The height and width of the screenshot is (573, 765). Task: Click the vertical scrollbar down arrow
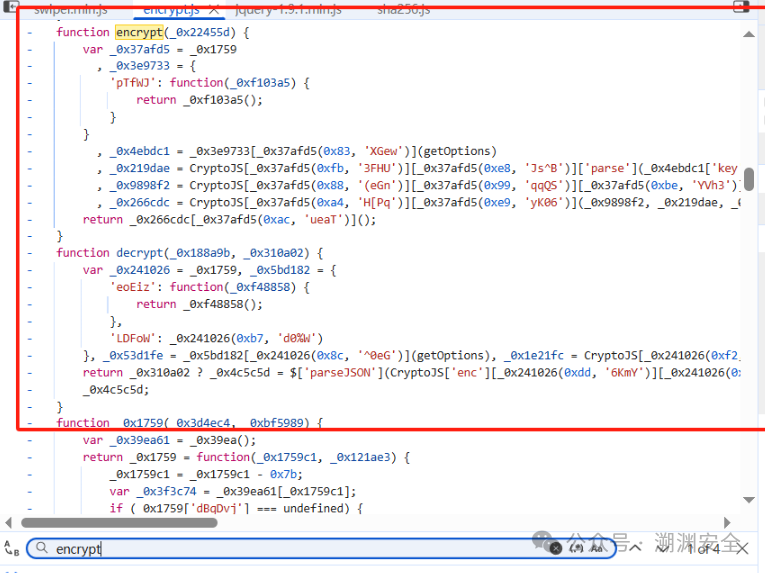click(x=749, y=500)
